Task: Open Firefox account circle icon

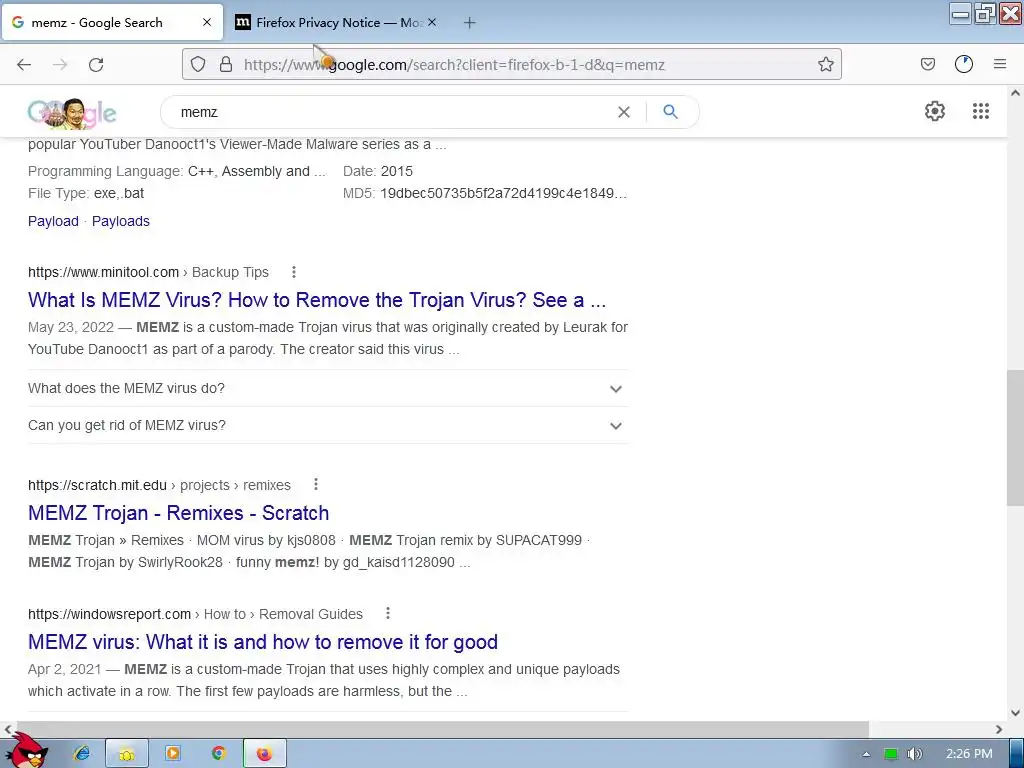Action: coord(964,64)
